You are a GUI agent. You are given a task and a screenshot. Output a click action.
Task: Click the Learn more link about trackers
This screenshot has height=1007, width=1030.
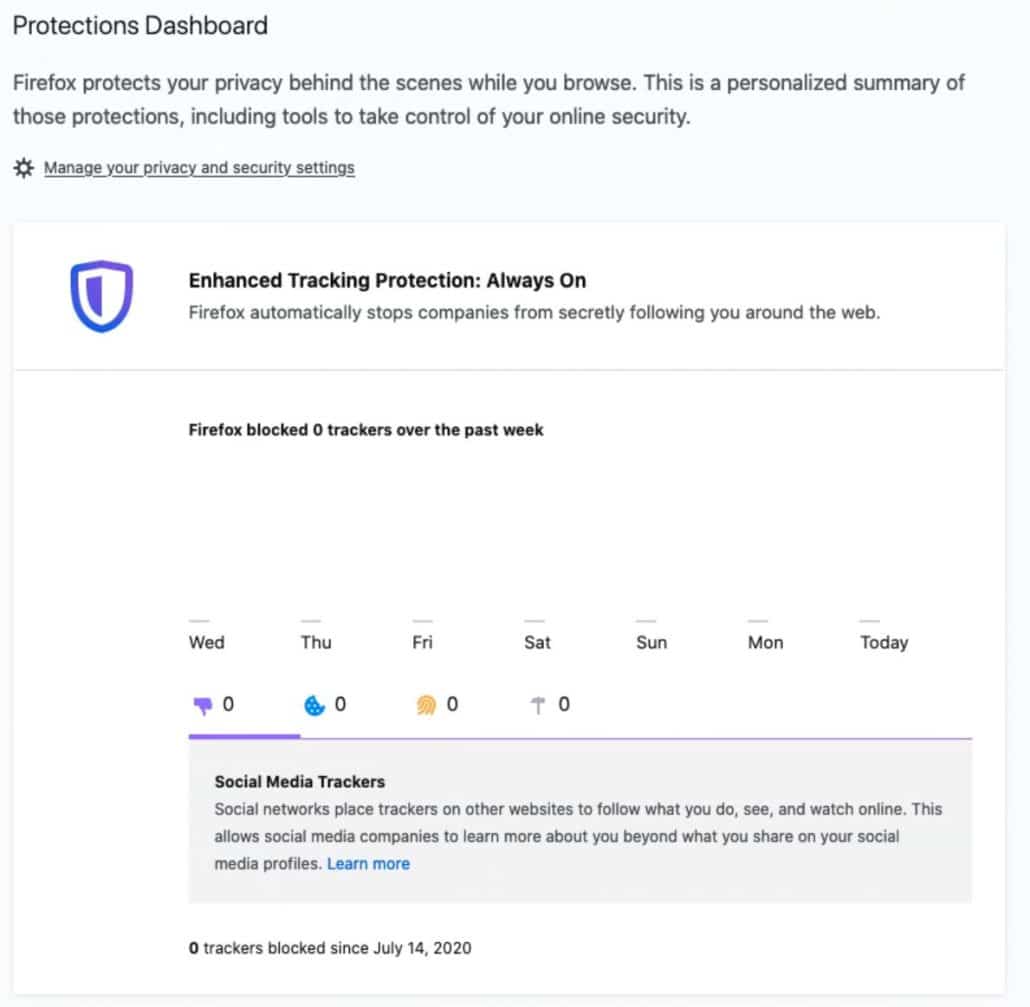[368, 863]
